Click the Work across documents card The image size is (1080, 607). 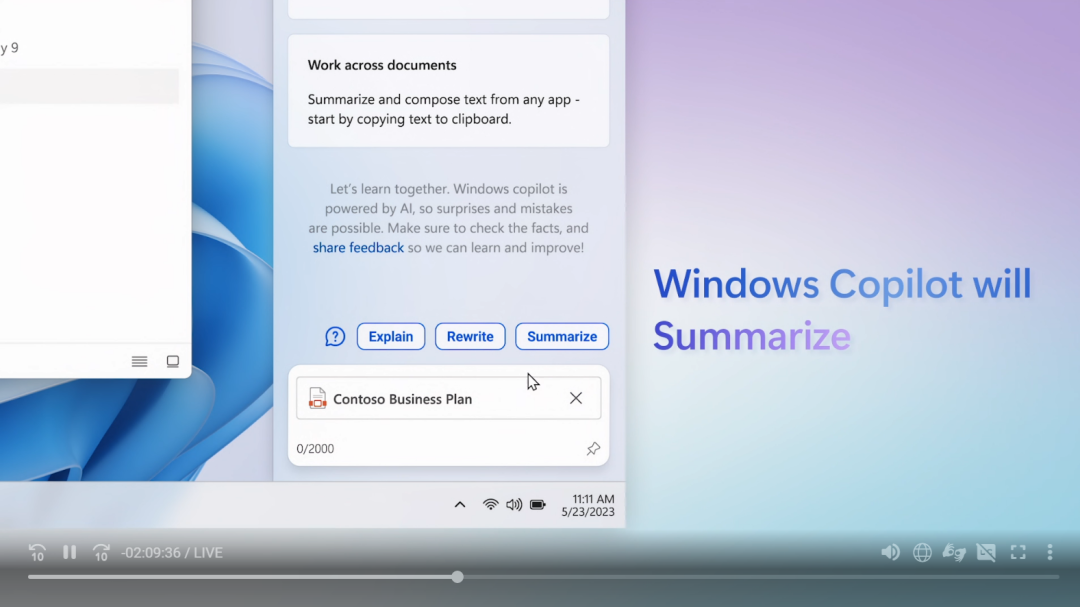pyautogui.click(x=448, y=90)
